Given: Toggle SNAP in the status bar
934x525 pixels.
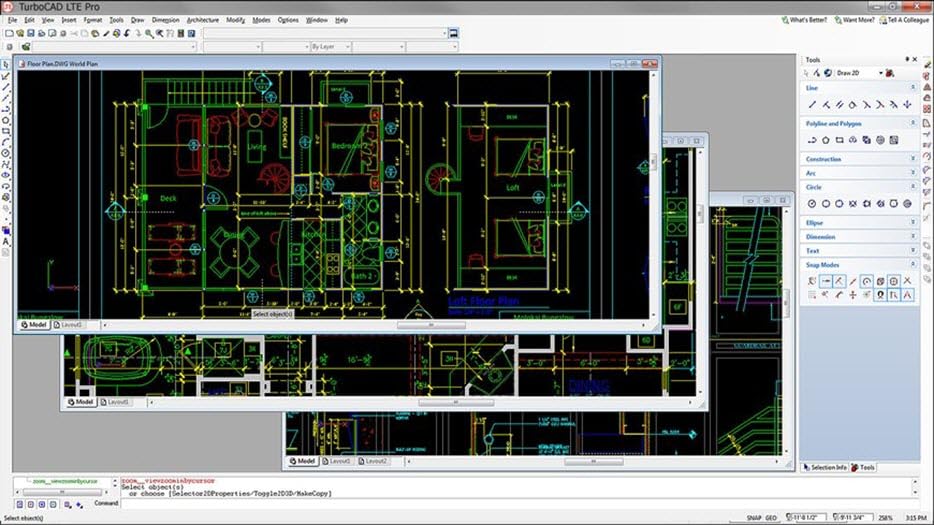Looking at the screenshot, I should tap(754, 518).
